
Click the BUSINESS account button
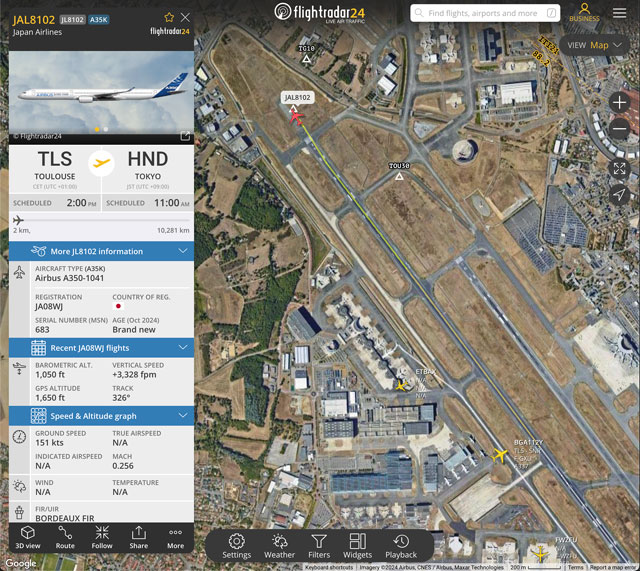pyautogui.click(x=584, y=13)
